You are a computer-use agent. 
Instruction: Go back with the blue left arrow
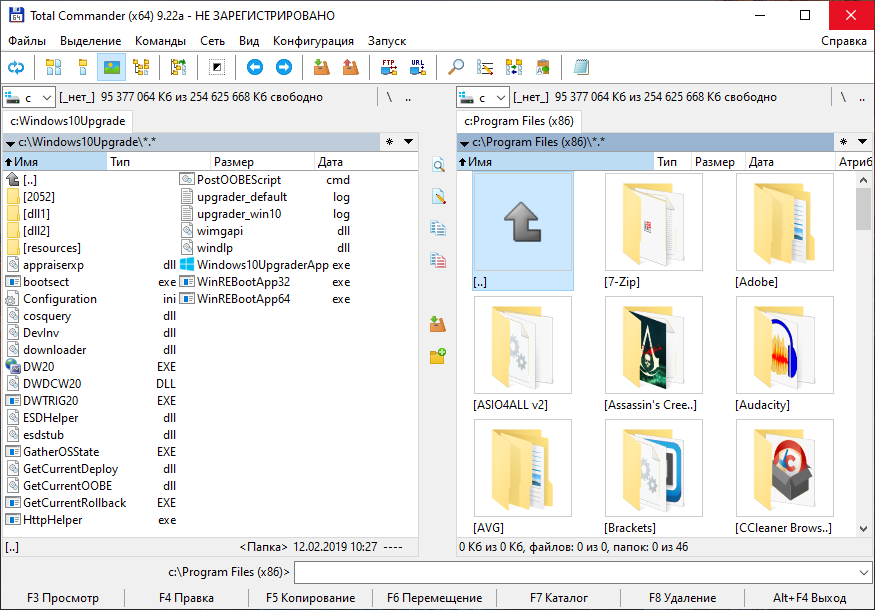pyautogui.click(x=255, y=68)
